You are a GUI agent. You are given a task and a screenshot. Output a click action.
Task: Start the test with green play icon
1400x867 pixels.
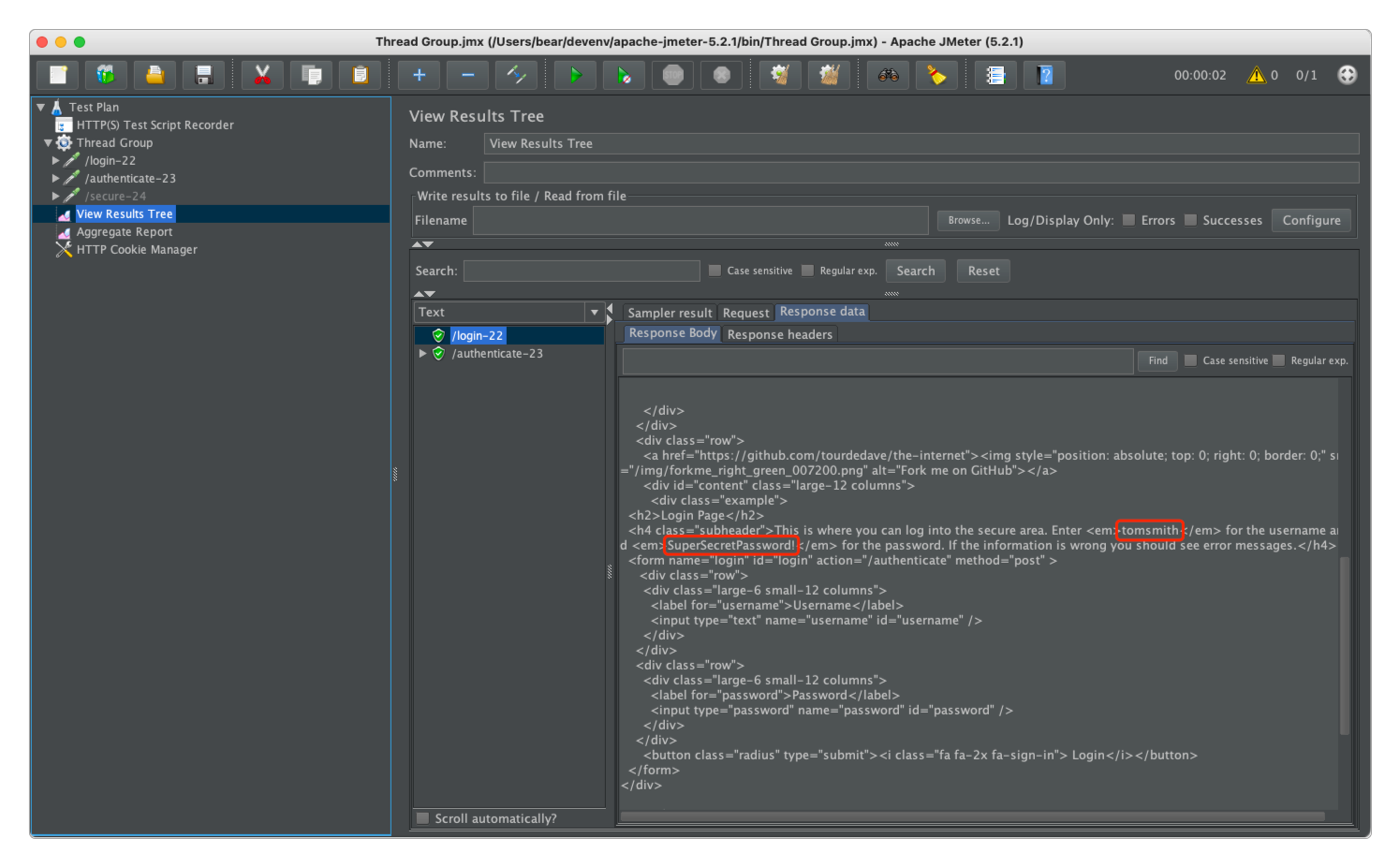point(575,75)
